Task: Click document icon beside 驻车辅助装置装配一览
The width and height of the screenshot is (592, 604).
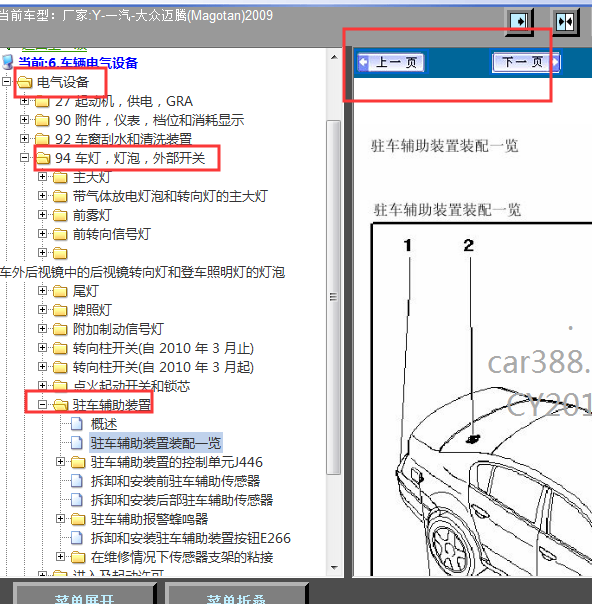Action: (x=77, y=443)
